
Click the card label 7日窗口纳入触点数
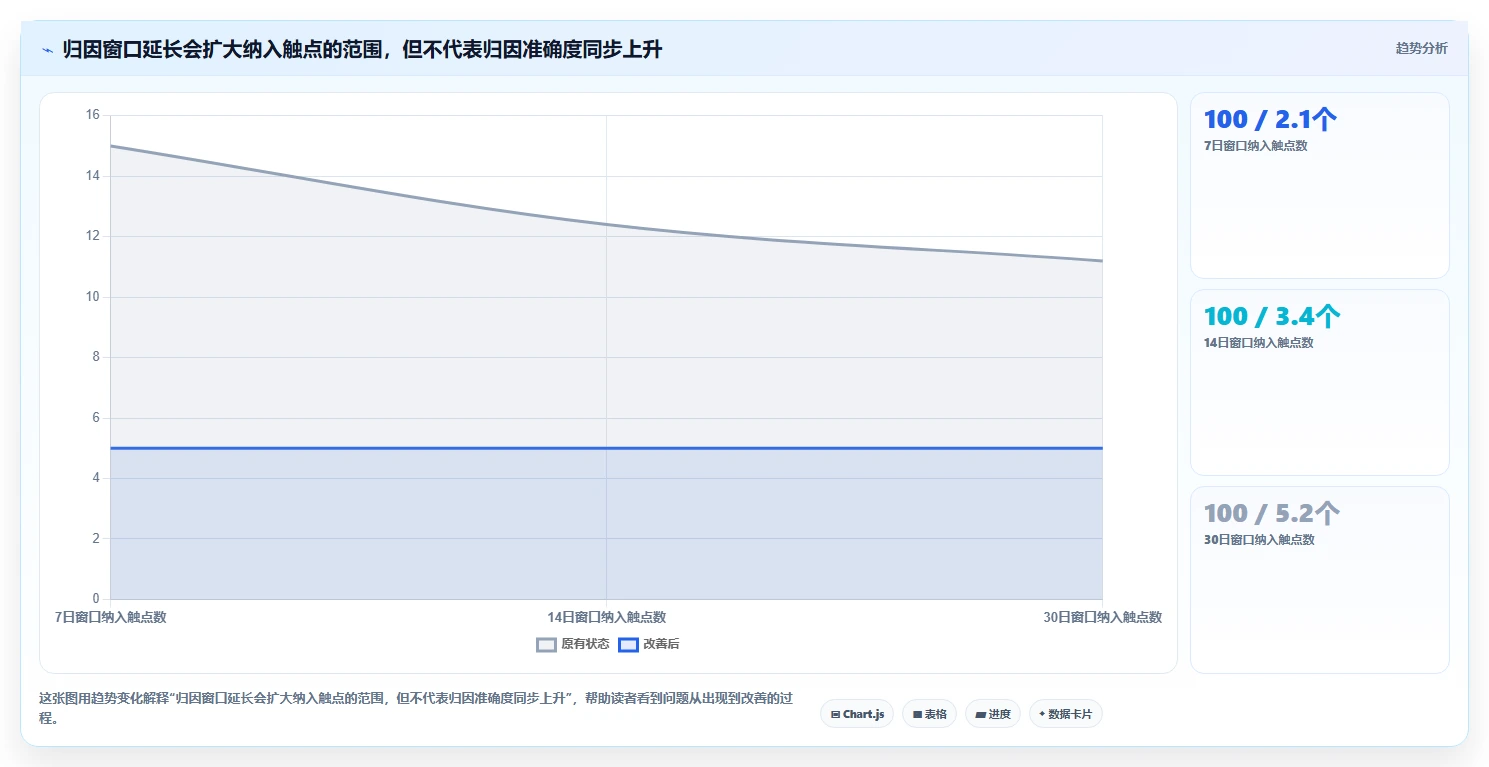pyautogui.click(x=1255, y=146)
